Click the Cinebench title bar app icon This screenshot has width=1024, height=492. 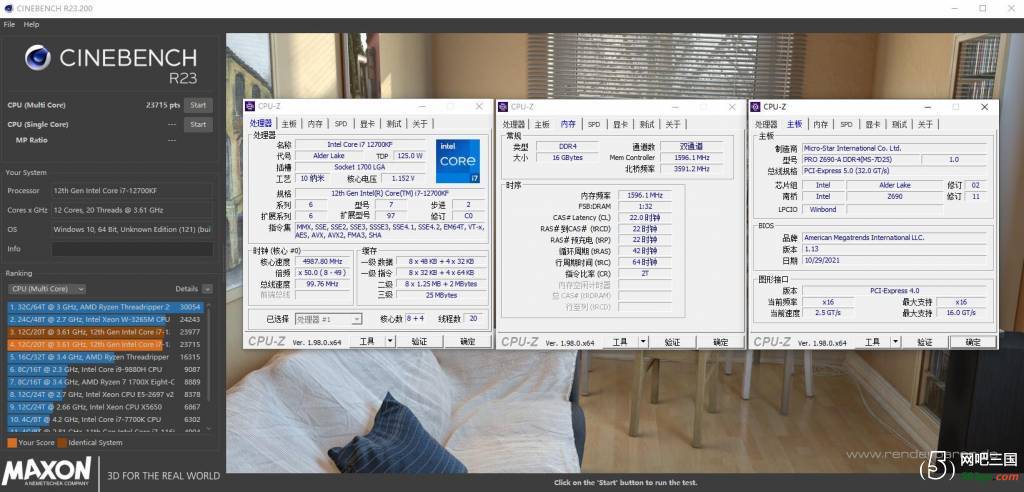pyautogui.click(x=8, y=8)
